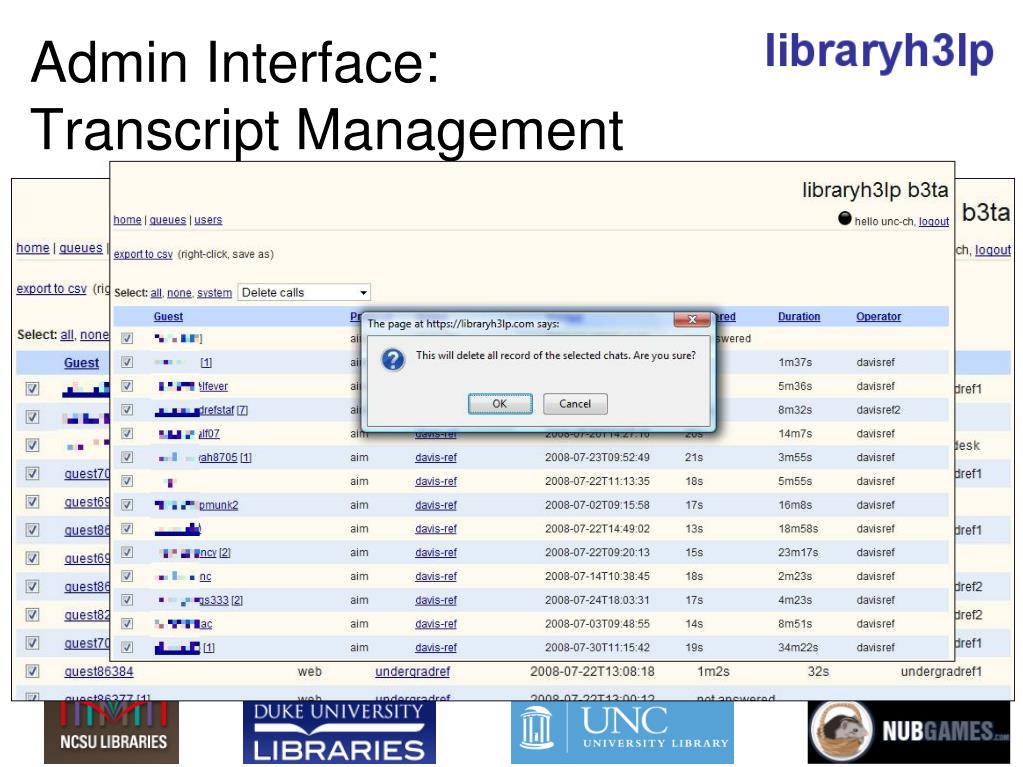Screen dimensions: 1023x767
Task: Open the guest86384 link in the back window
Action: (x=99, y=671)
